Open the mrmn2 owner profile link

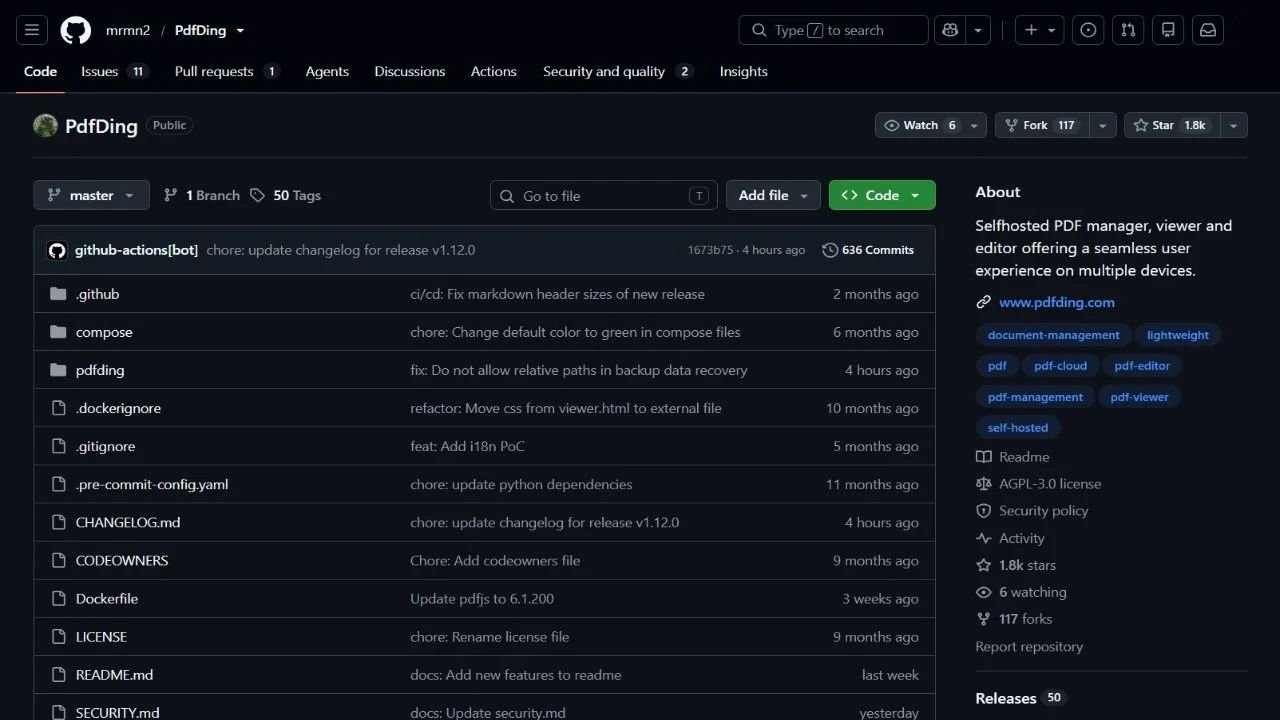pos(128,31)
